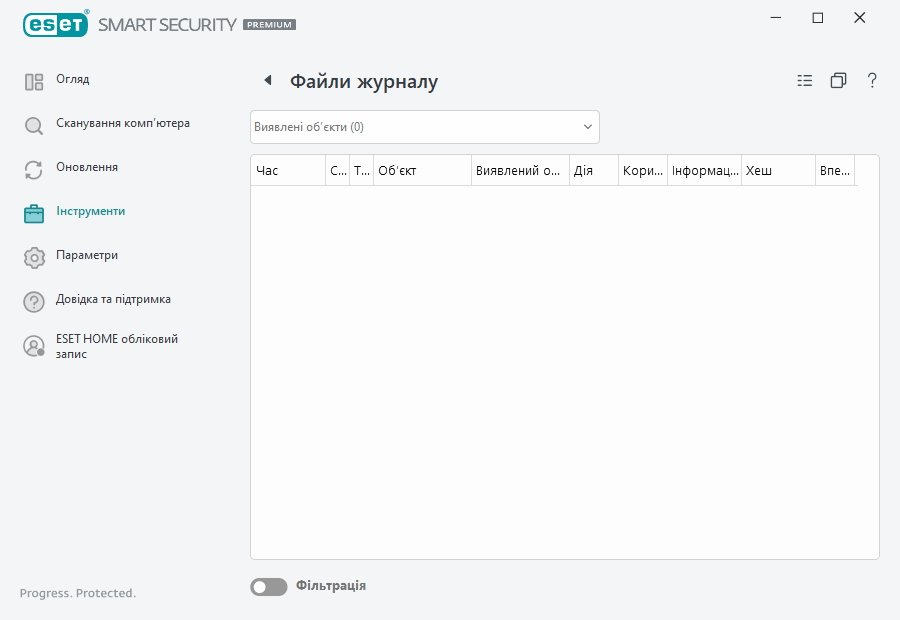Click the empty log list area

pos(564,370)
